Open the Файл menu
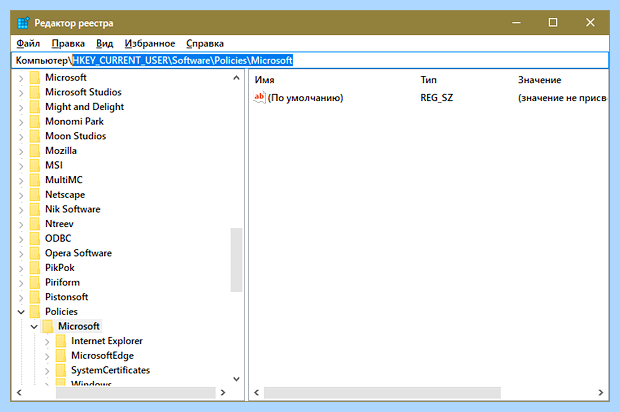The width and height of the screenshot is (620, 412). [28, 43]
